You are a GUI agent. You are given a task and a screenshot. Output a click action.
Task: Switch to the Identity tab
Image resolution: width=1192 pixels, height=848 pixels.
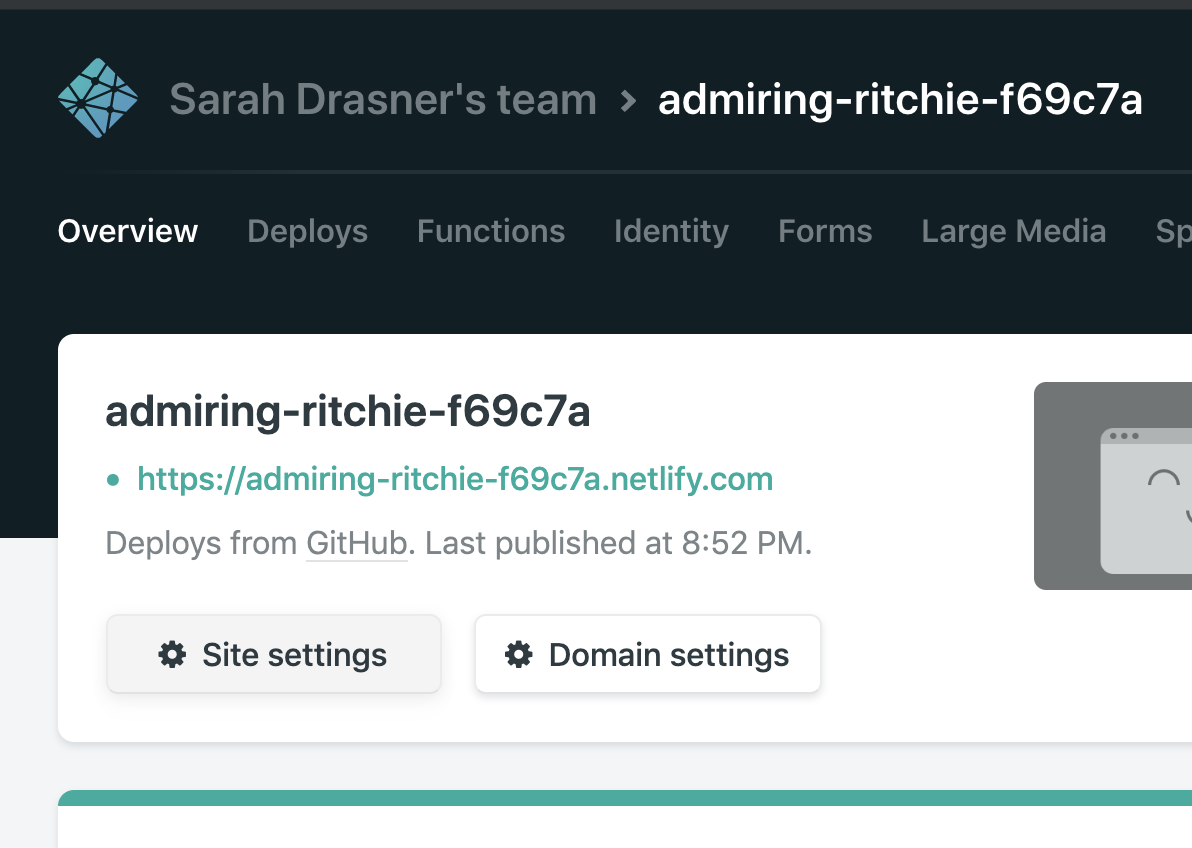tap(671, 231)
